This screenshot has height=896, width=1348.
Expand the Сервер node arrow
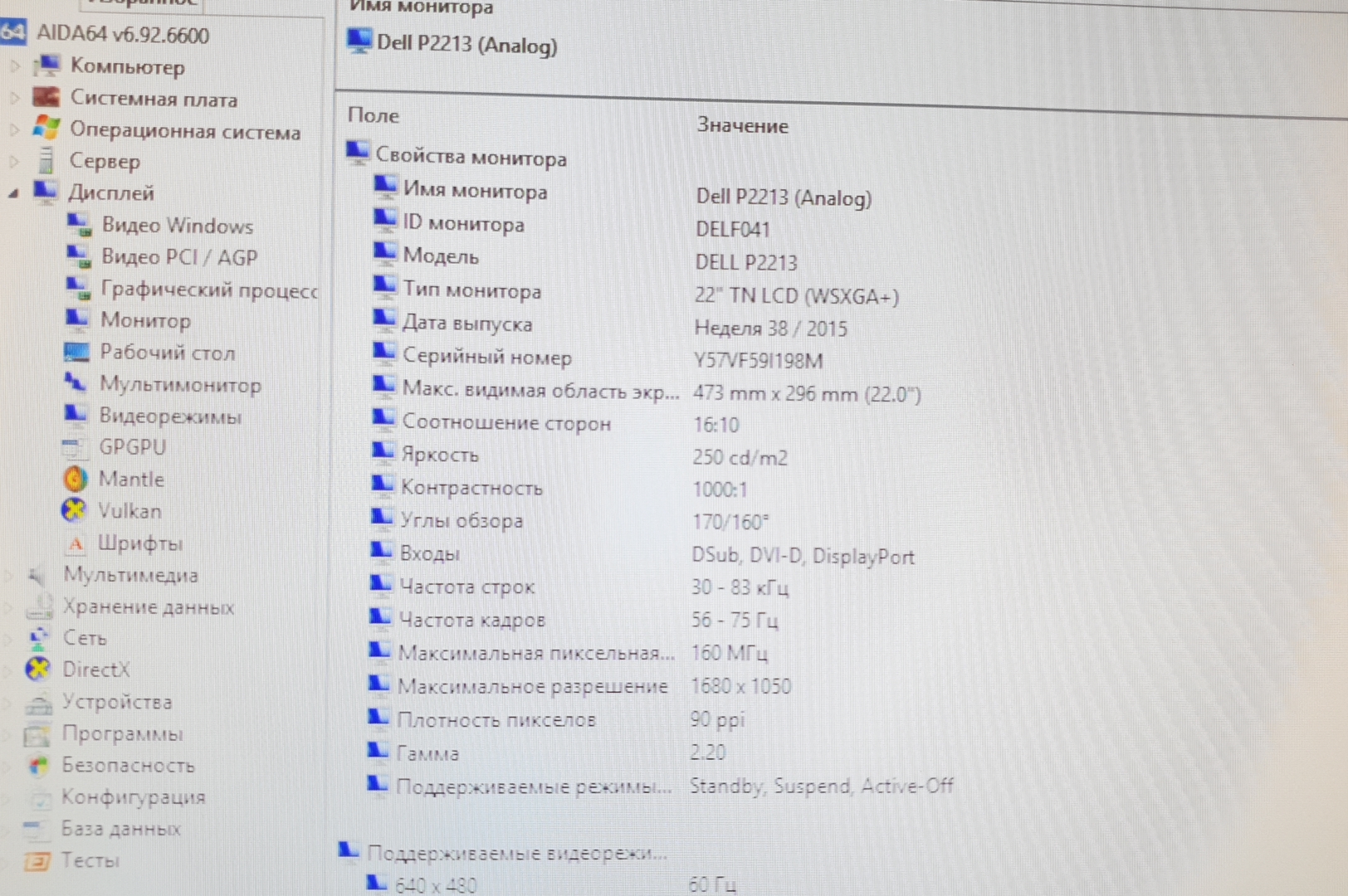point(13,161)
